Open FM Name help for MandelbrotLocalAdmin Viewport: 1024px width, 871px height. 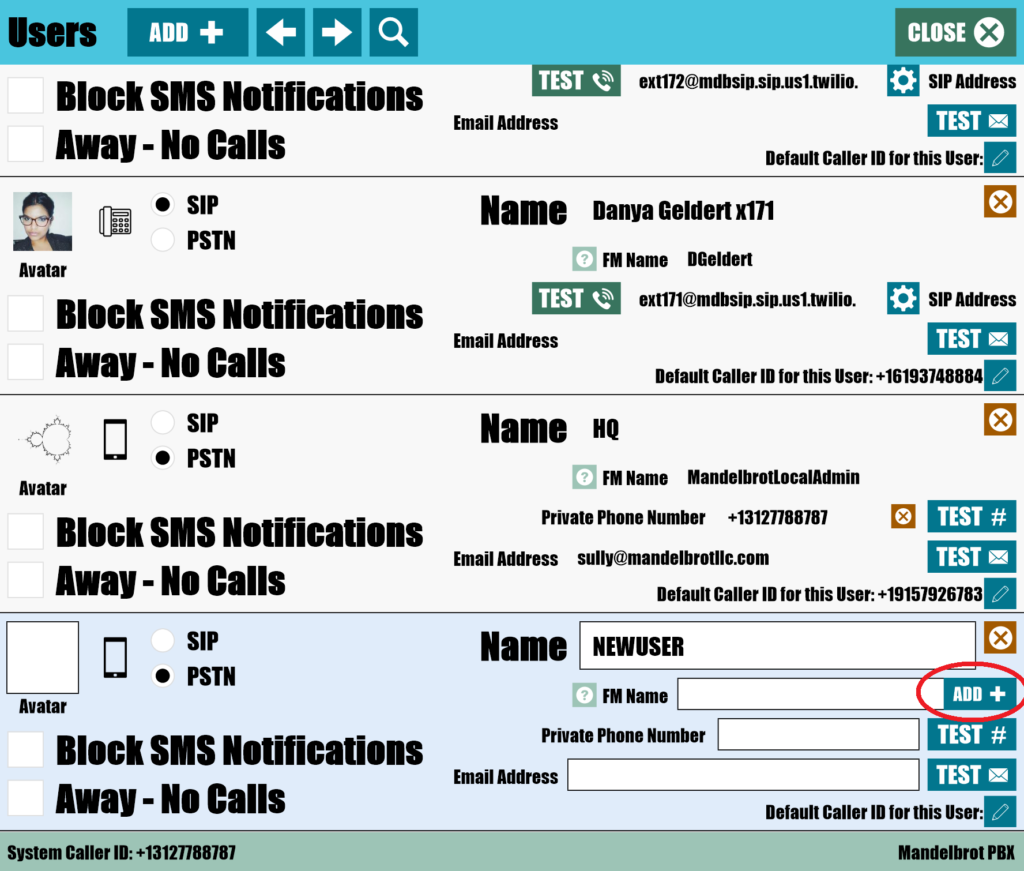(x=584, y=477)
